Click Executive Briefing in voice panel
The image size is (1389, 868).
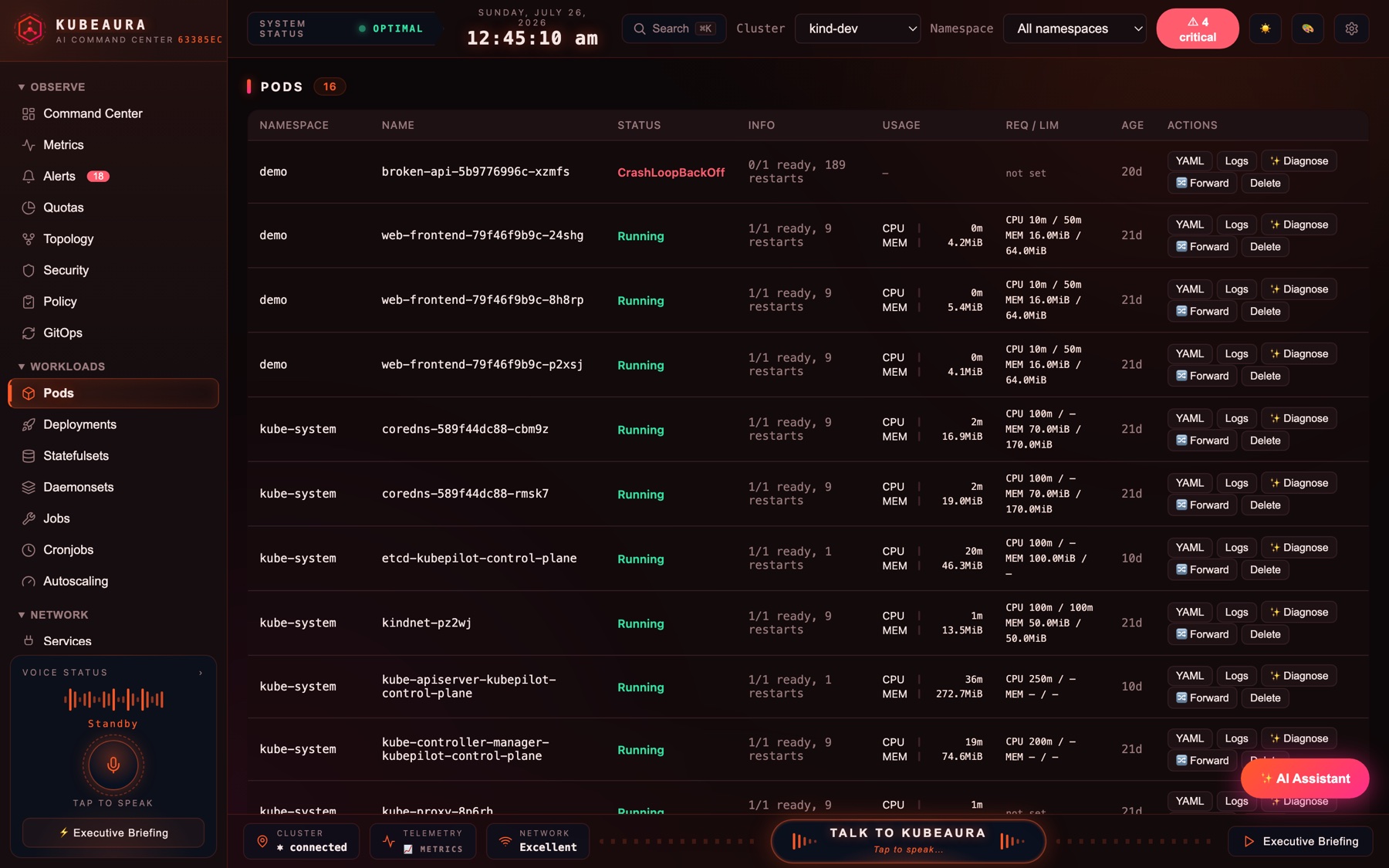click(x=113, y=833)
